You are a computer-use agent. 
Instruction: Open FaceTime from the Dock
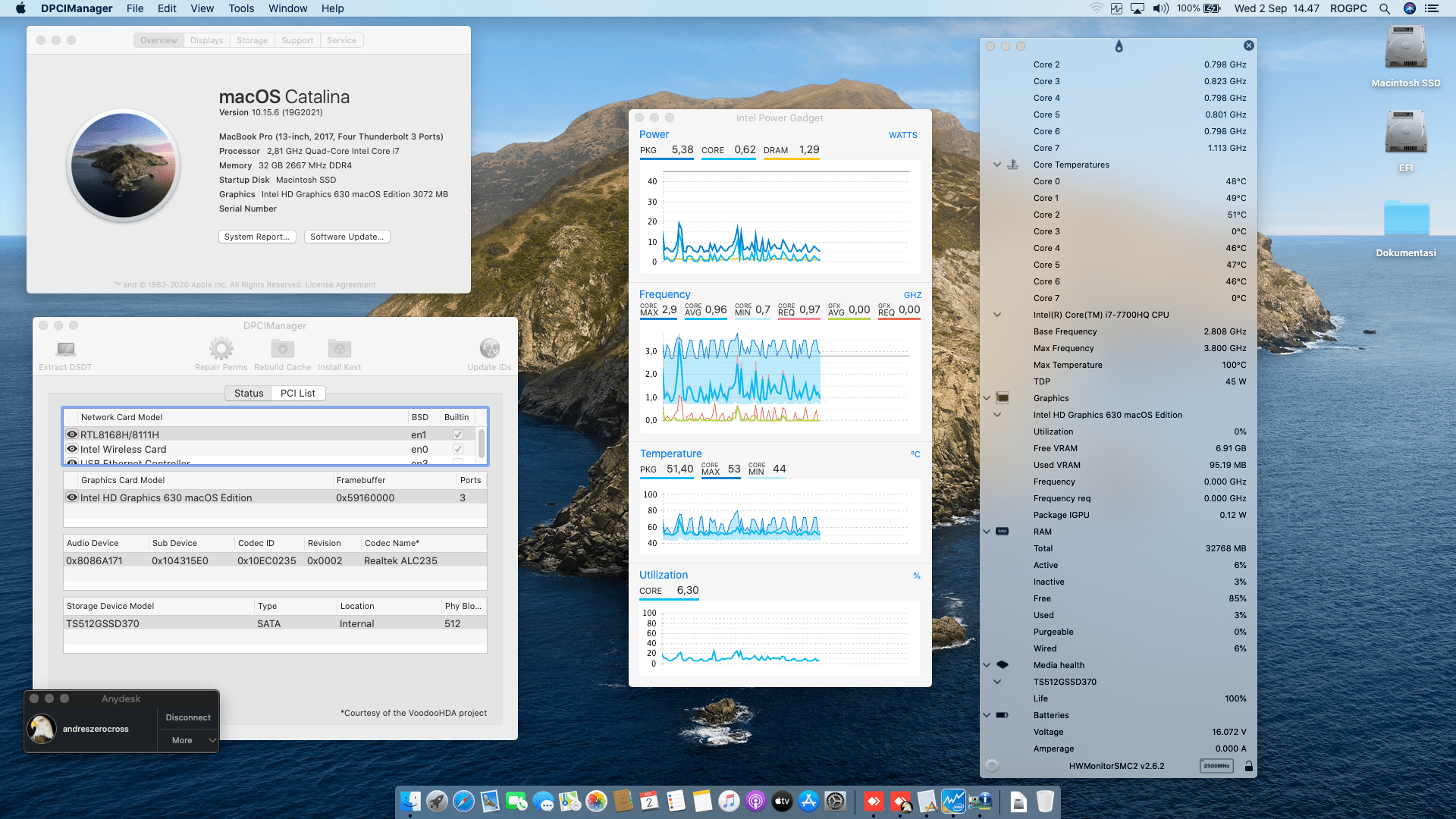point(516,801)
